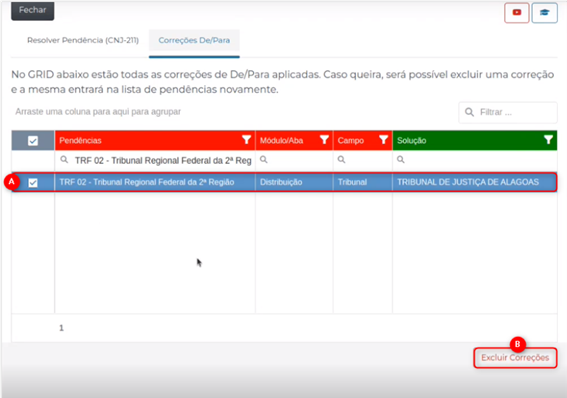Select the Tribunal cell in Campo column
The width and height of the screenshot is (567, 398).
363,182
